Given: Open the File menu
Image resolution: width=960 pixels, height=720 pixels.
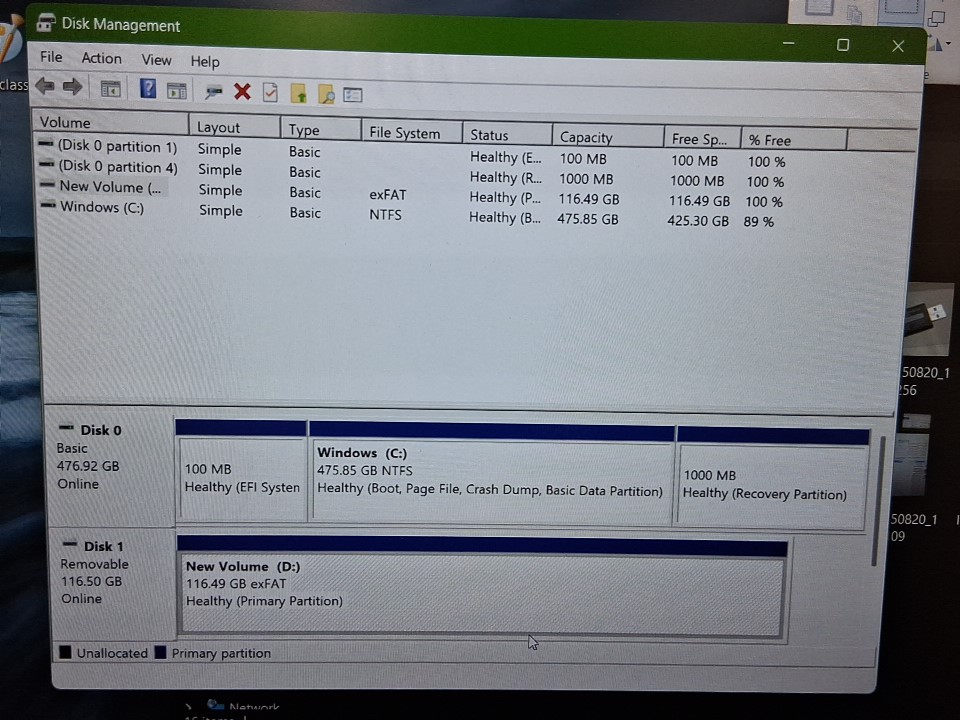Looking at the screenshot, I should (x=51, y=57).
